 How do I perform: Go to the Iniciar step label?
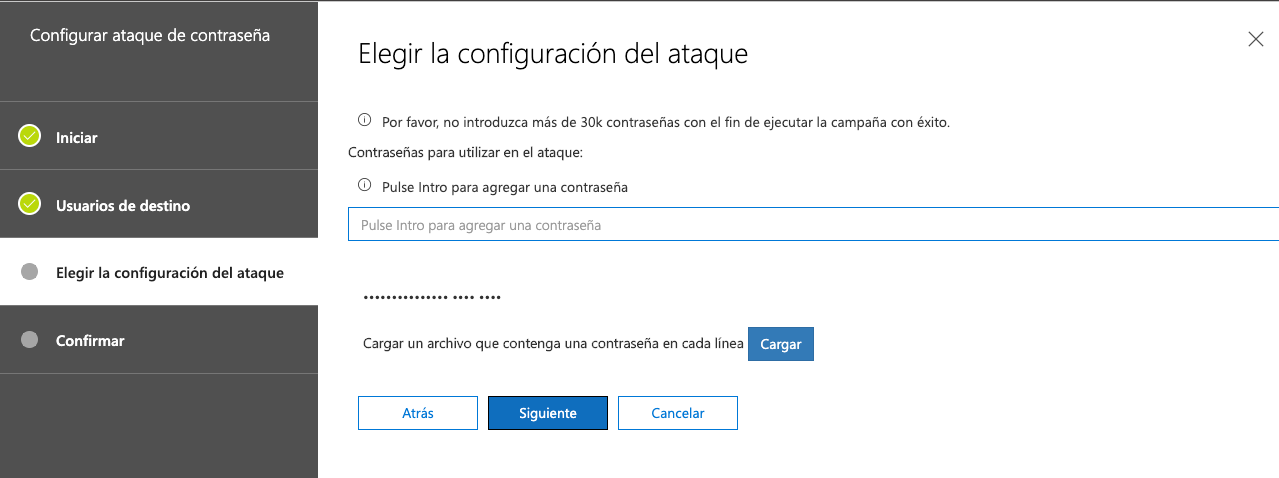tap(77, 137)
